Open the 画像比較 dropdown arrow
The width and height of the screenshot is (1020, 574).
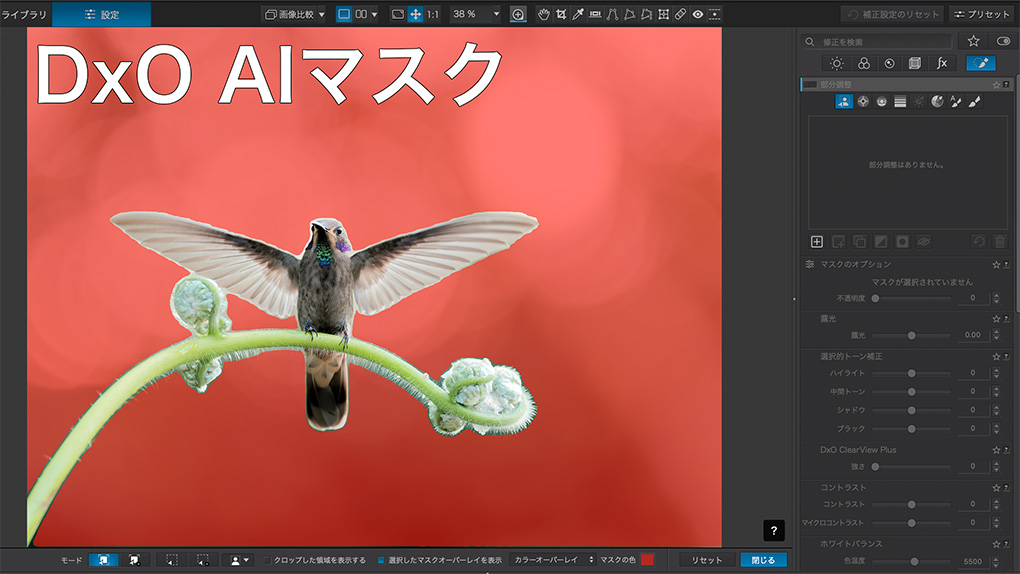[321, 14]
